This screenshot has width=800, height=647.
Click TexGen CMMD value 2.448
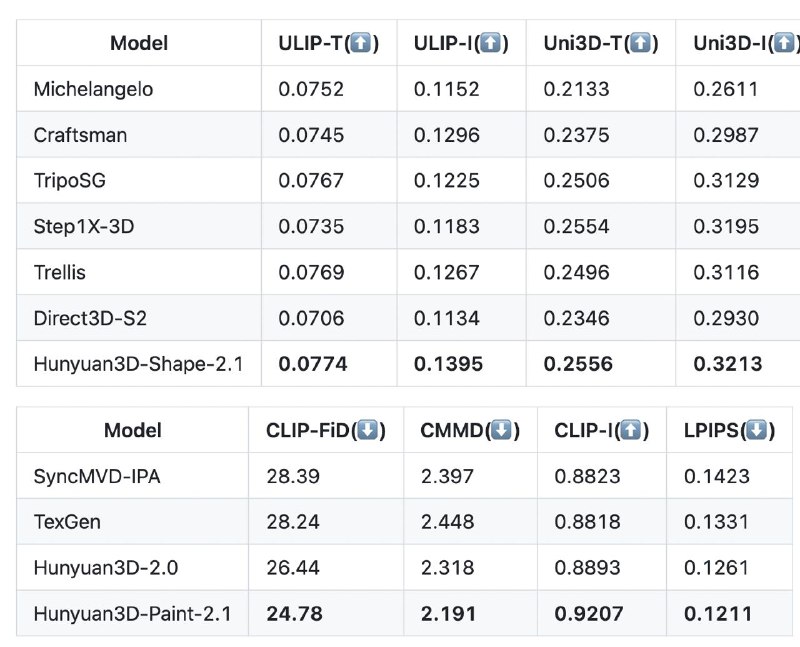pos(447,522)
